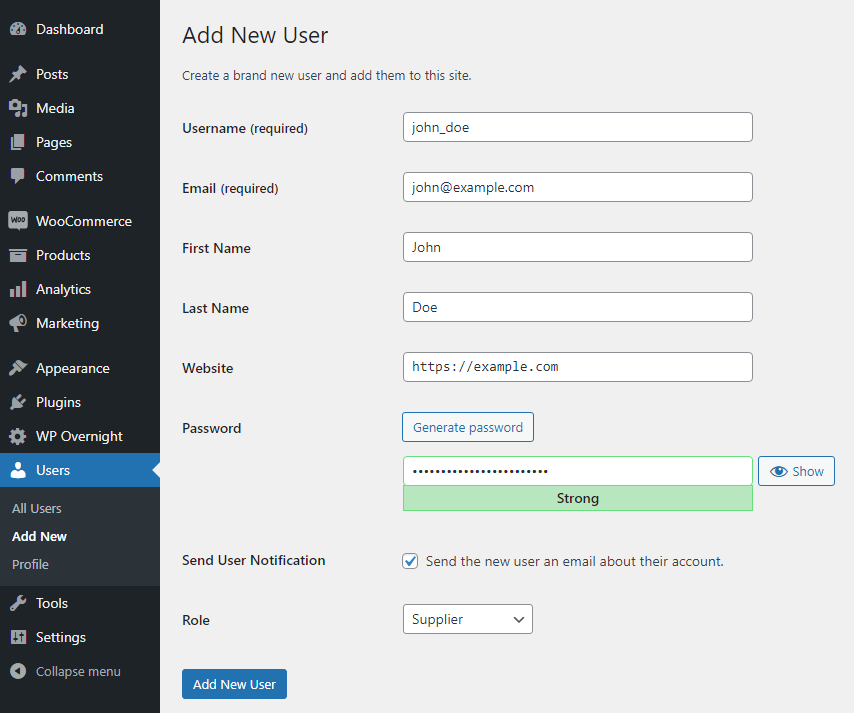The height and width of the screenshot is (713, 854).
Task: Click the Email (required) label
Action: pyautogui.click(x=230, y=188)
